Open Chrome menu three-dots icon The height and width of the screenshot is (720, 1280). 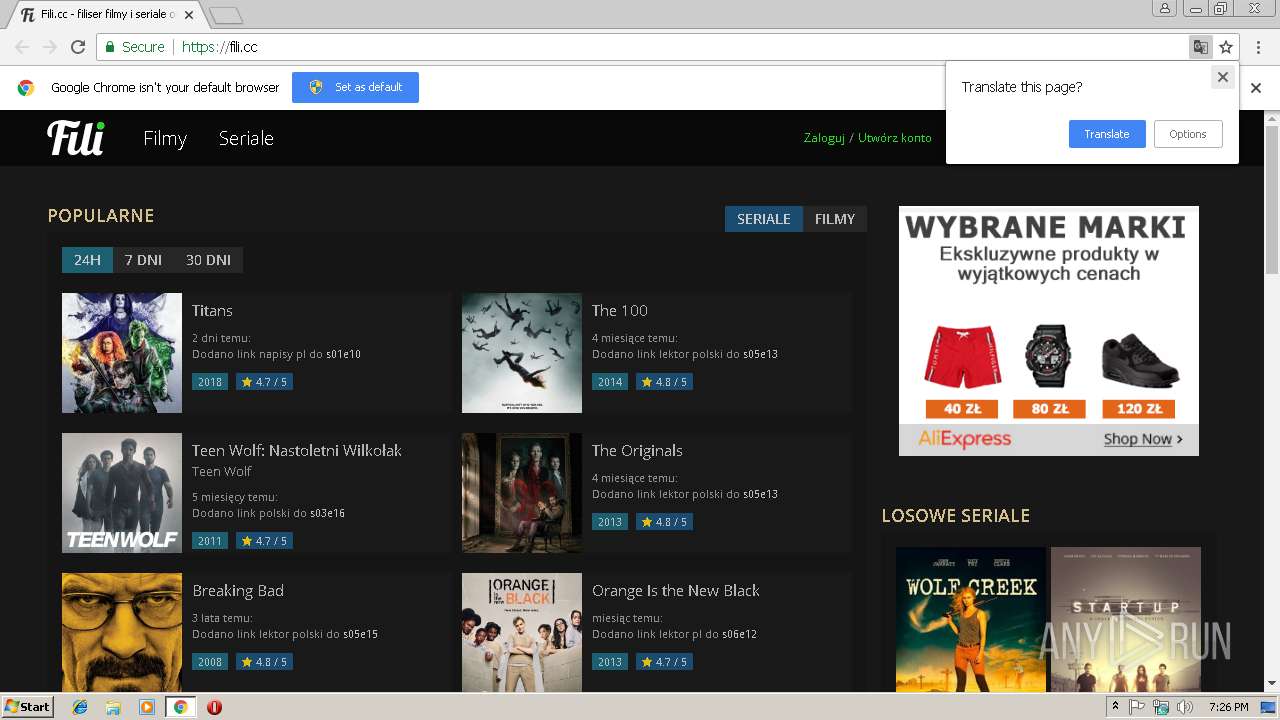[x=1256, y=47]
